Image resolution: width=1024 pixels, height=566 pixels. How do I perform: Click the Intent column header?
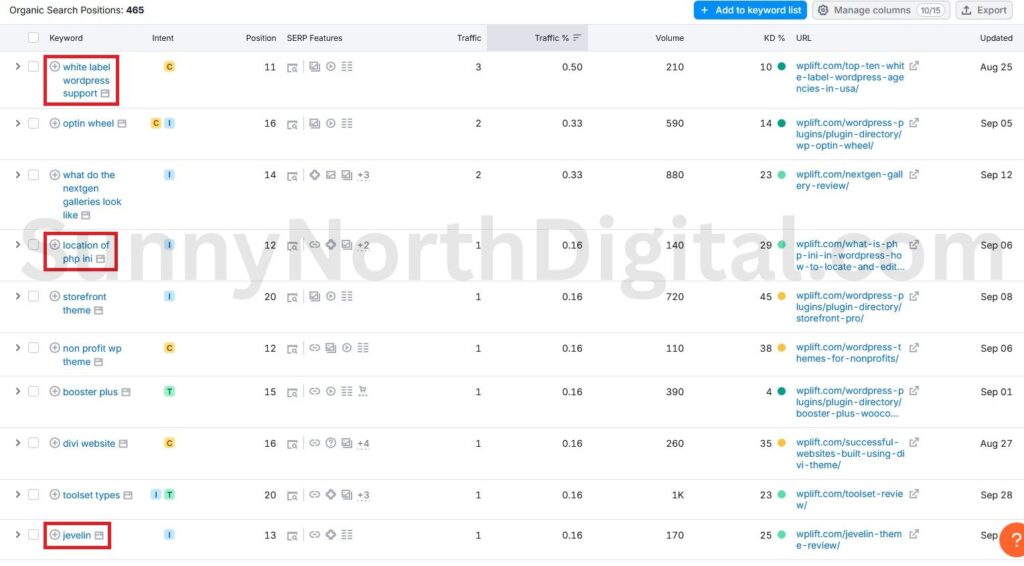pos(163,38)
